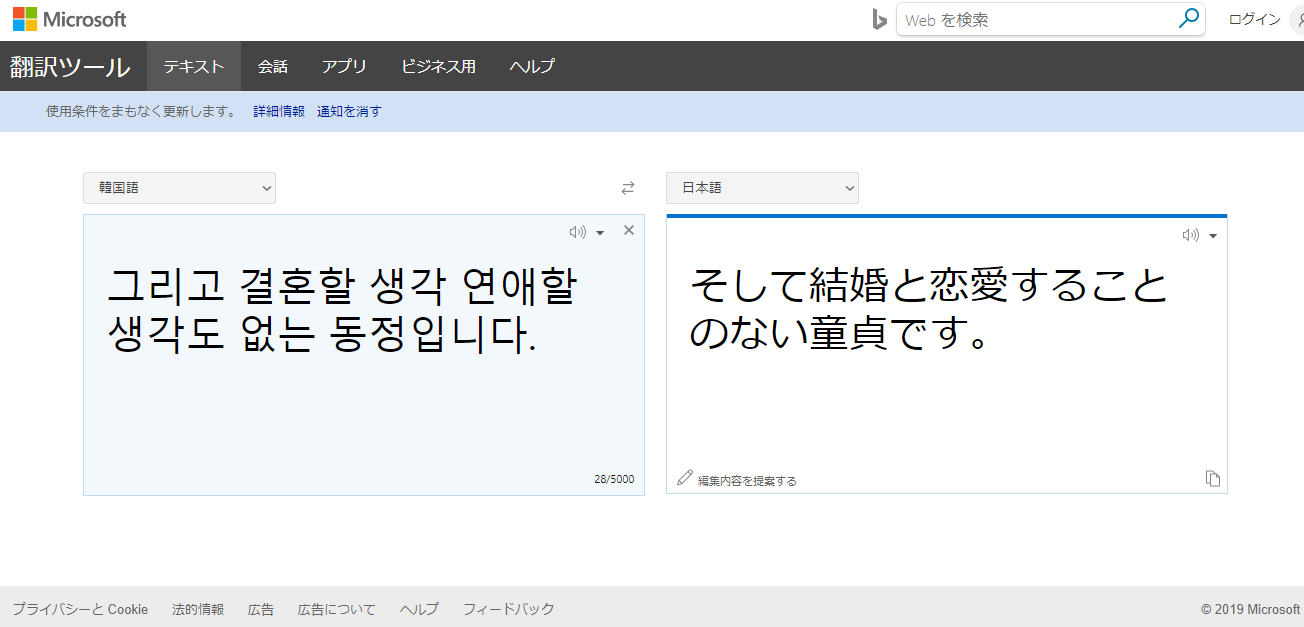
Task: Click the search magnifier icon
Action: [1189, 19]
